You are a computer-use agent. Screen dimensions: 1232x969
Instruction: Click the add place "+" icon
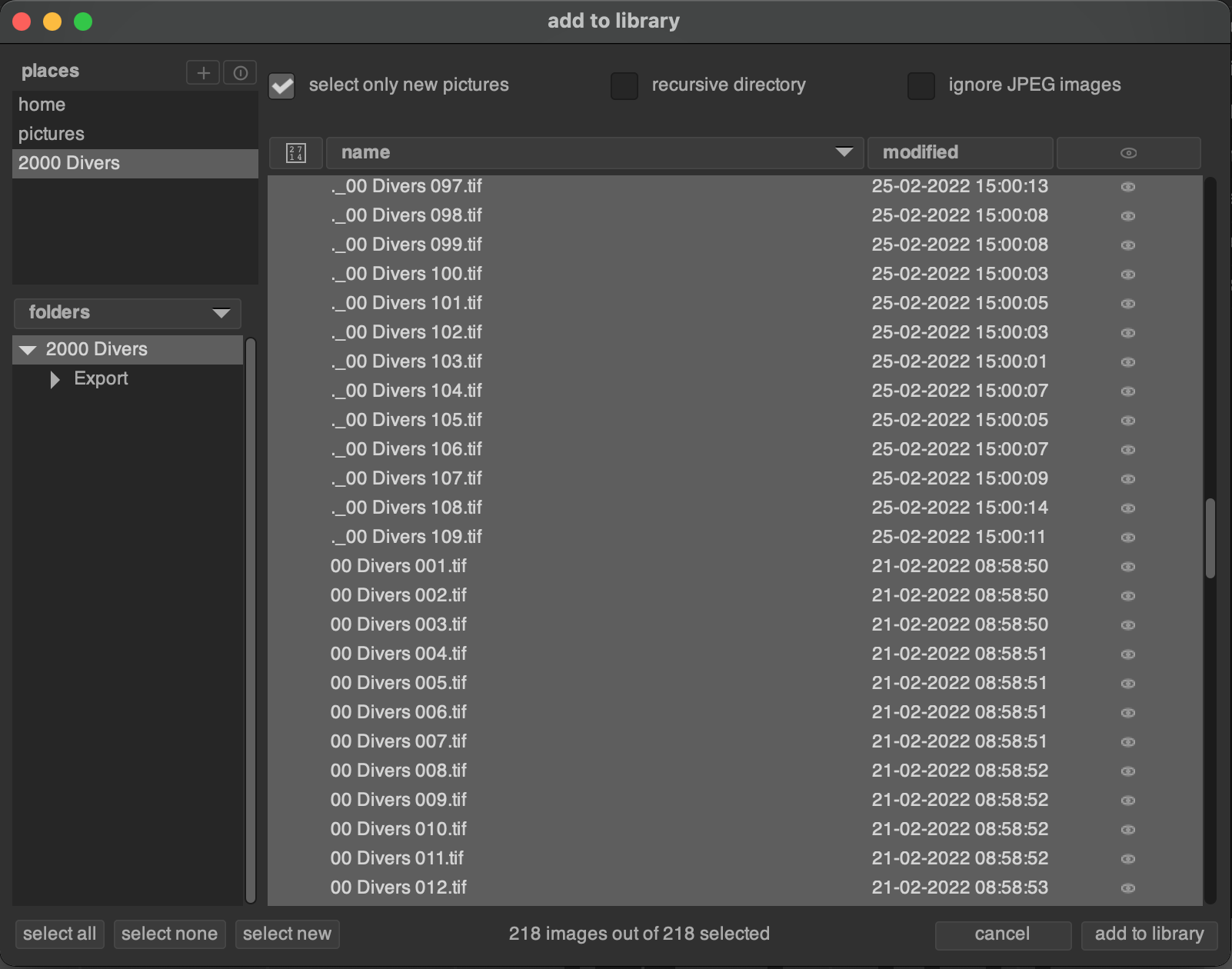coord(202,72)
